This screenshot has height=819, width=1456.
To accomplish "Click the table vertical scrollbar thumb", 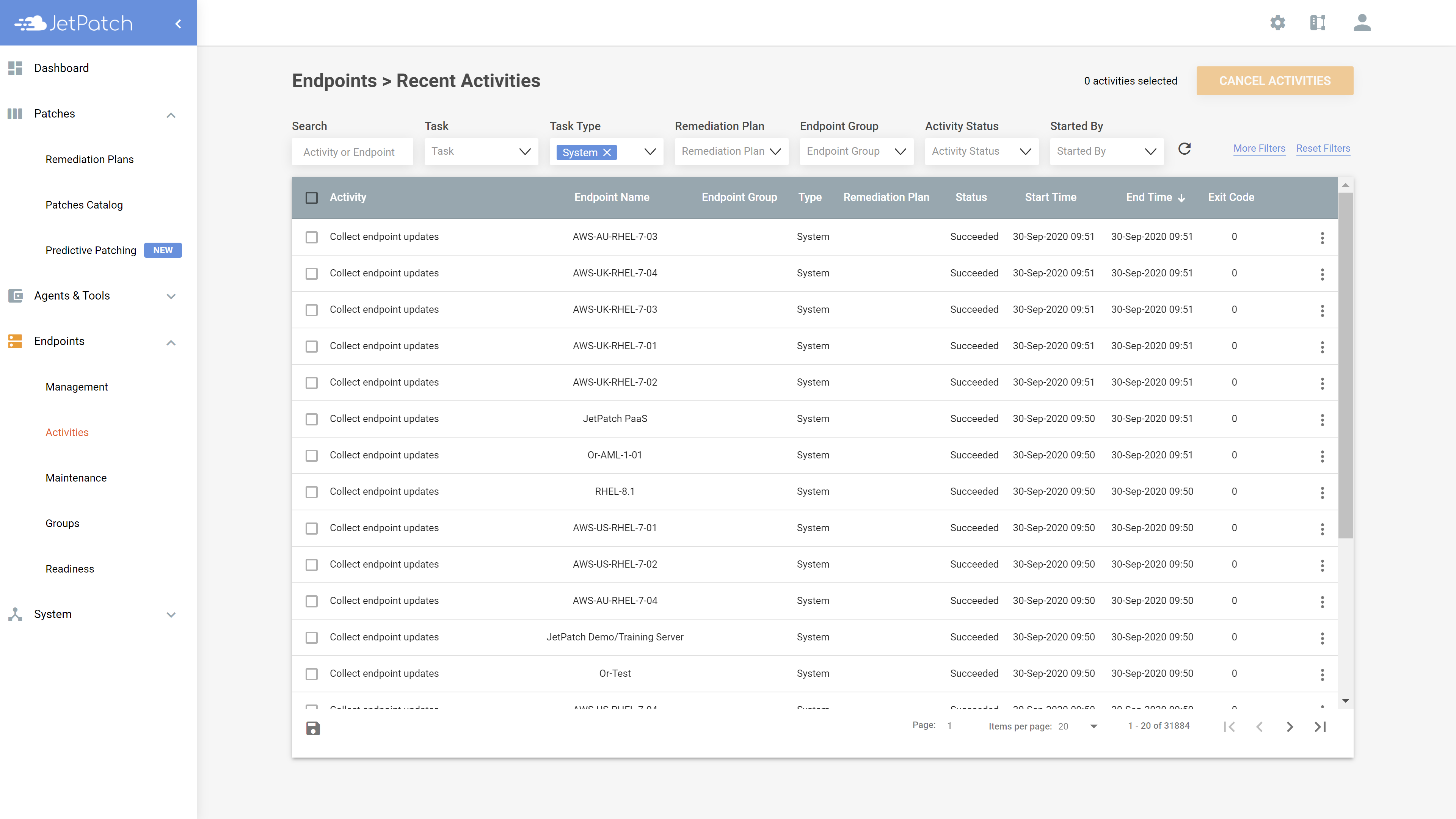I will [1345, 366].
